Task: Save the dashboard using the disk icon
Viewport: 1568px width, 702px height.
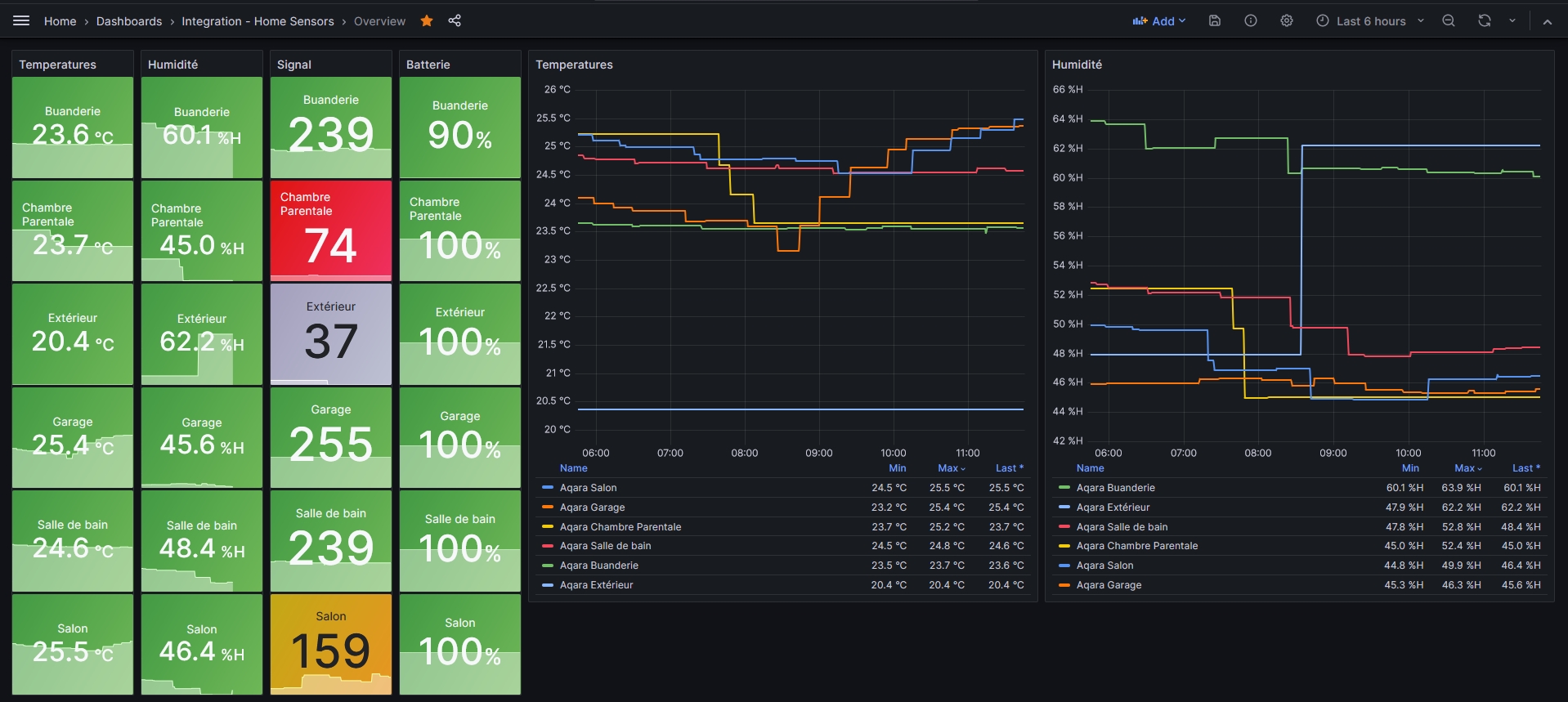Action: coord(1215,20)
